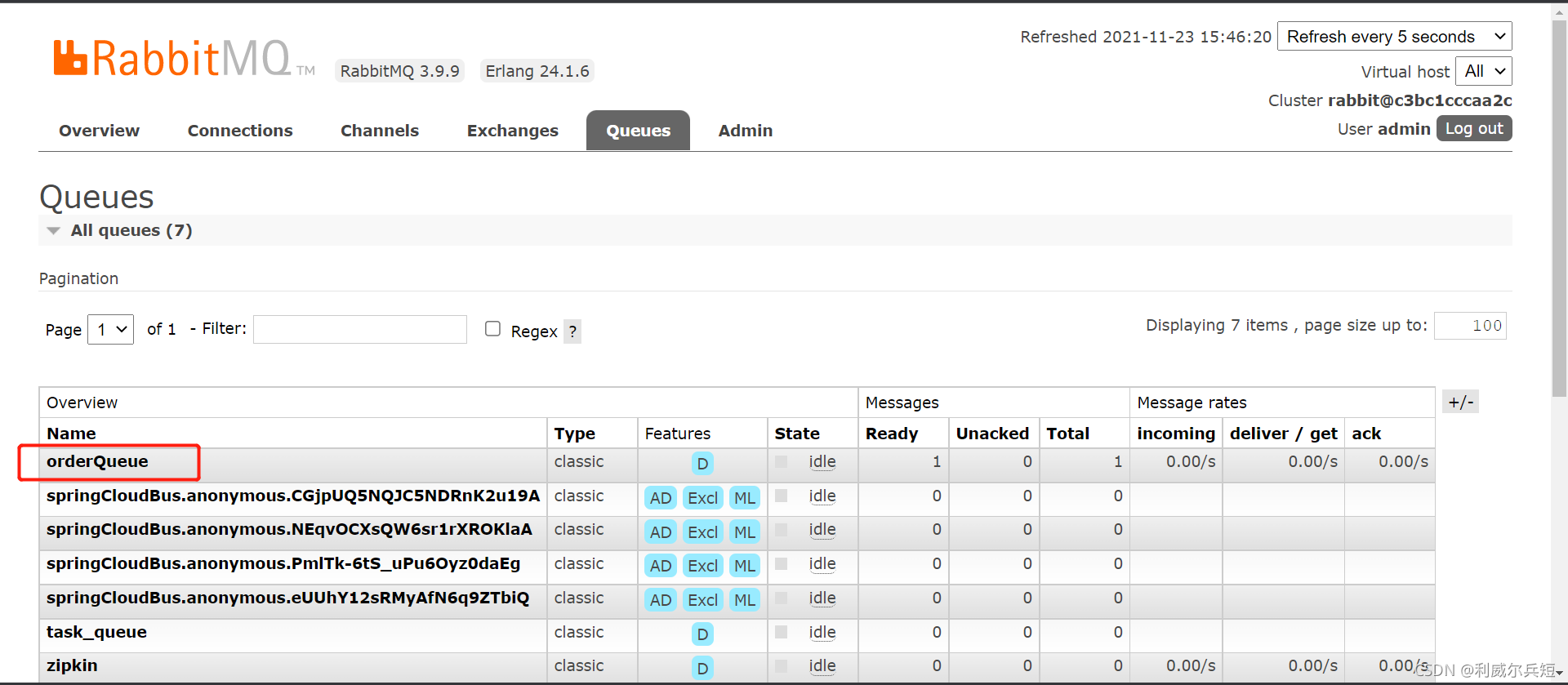1568x685 pixels.
Task: Sort queues by the Type column header
Action: [575, 434]
